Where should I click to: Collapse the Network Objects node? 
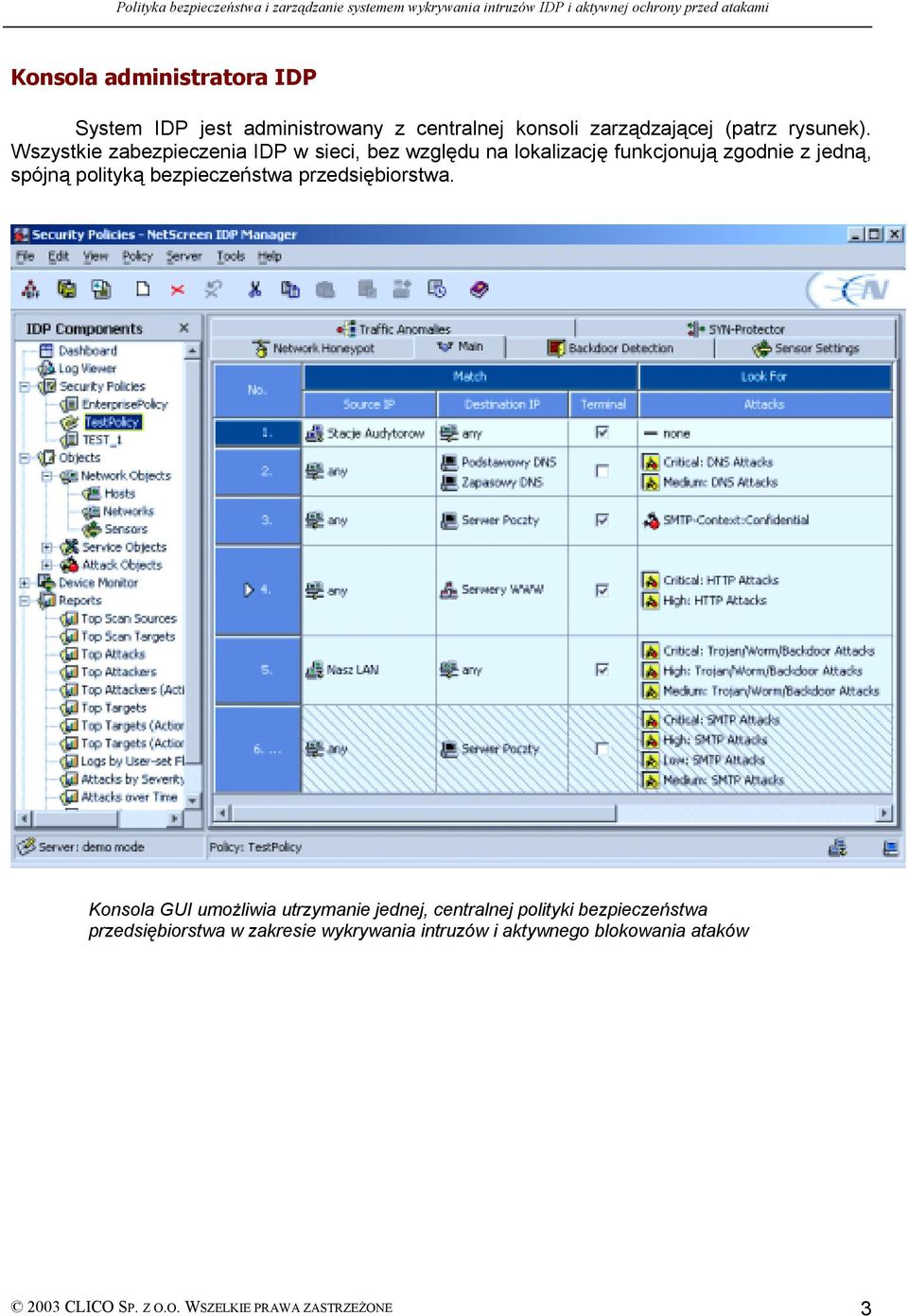coord(46,476)
